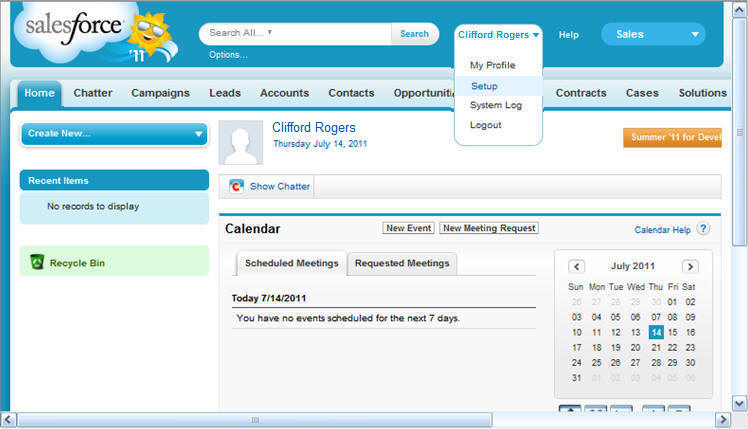Open the Search All scope dropdown
Viewport: 748px width, 429px height.
point(270,32)
